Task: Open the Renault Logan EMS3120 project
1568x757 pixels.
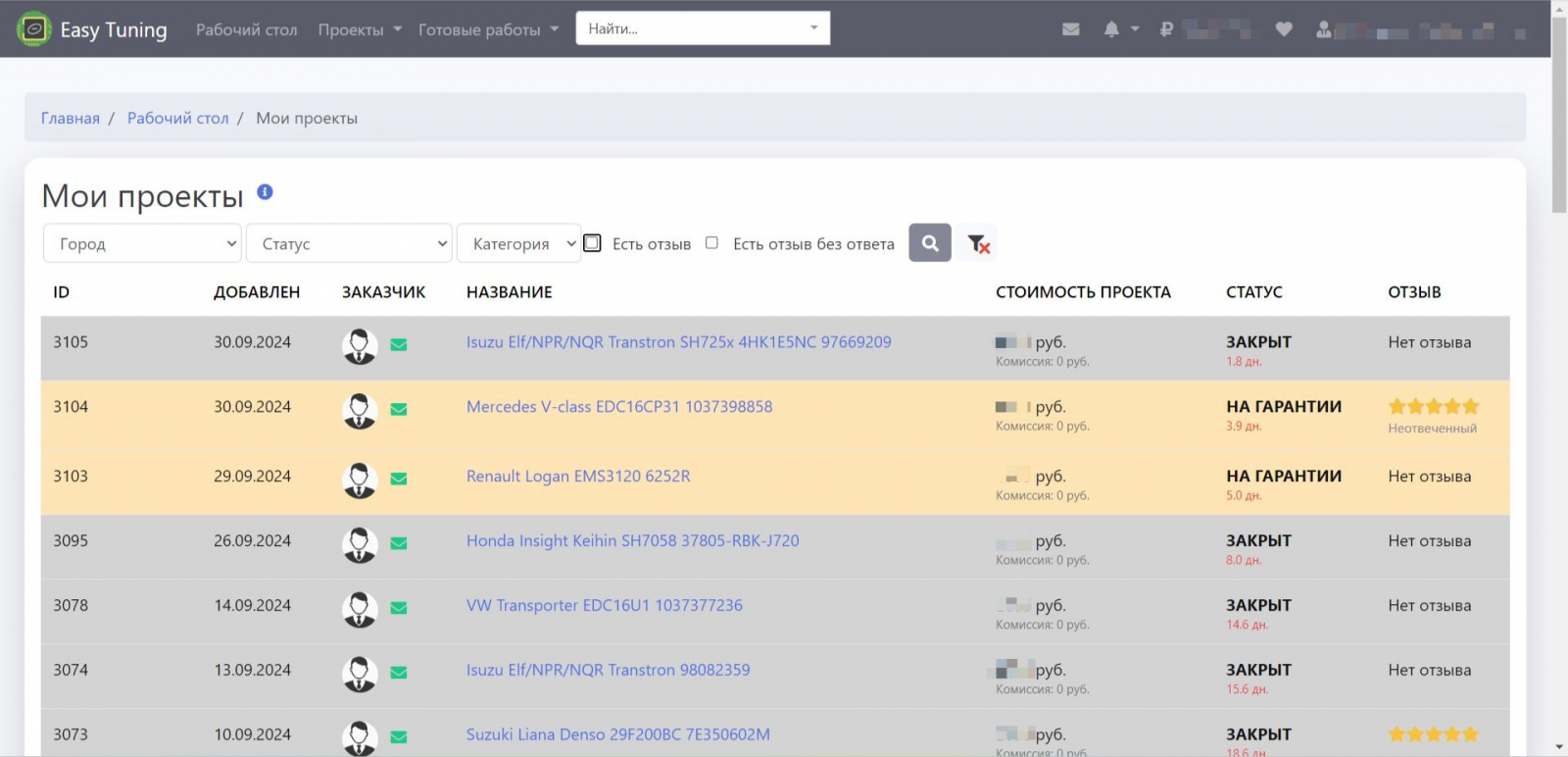Action: (x=578, y=477)
